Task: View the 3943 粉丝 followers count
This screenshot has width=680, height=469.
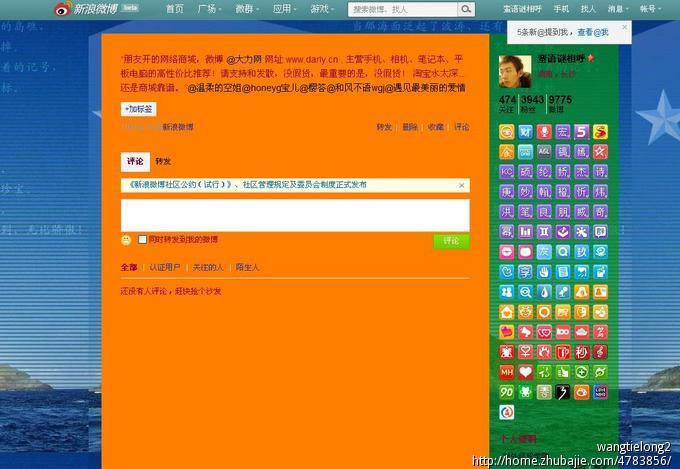Action: (532, 104)
